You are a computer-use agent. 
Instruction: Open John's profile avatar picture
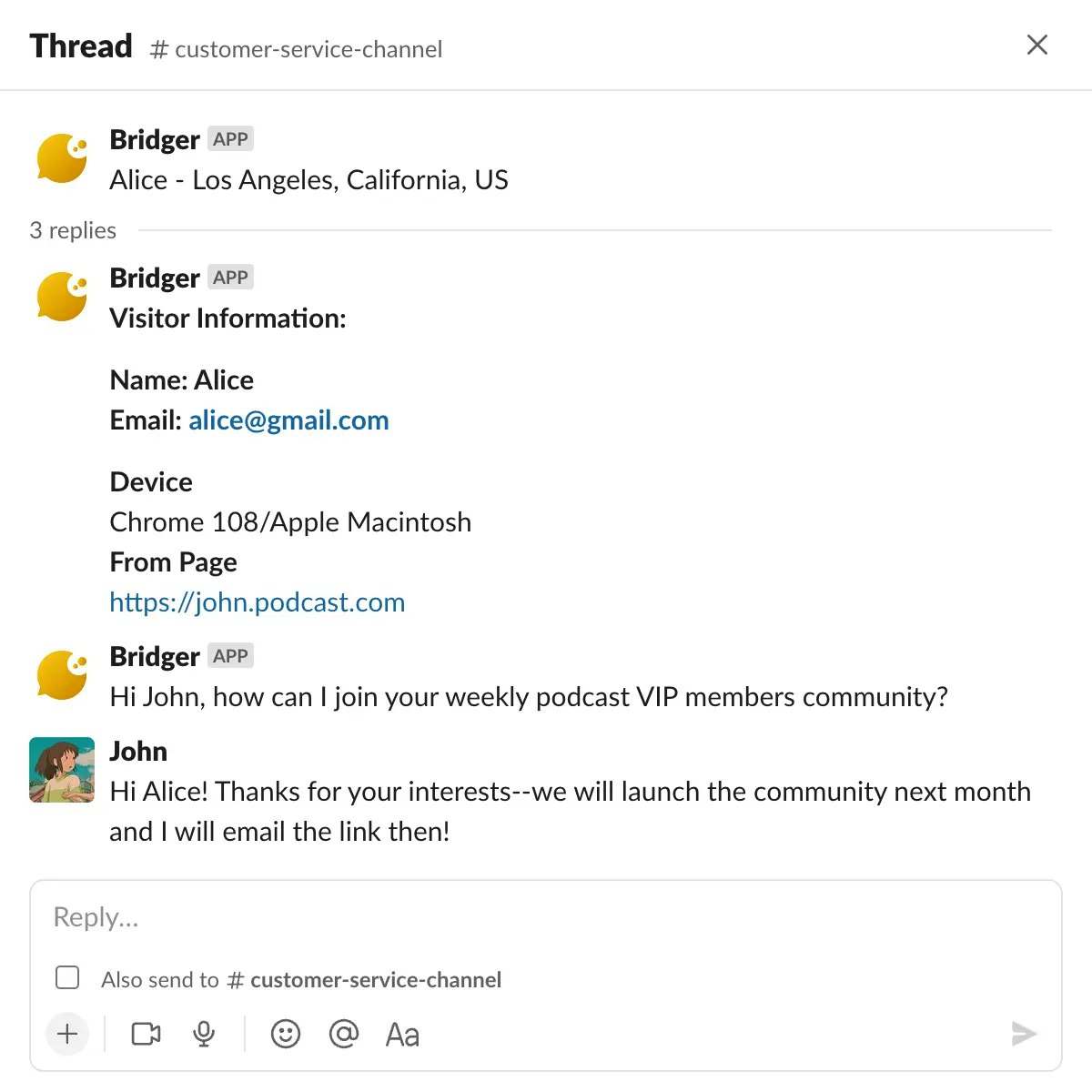62,770
